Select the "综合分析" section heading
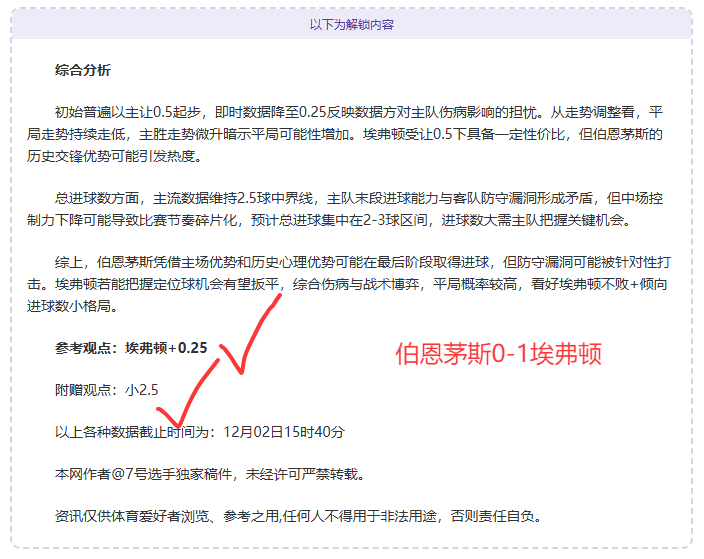 (x=83, y=71)
